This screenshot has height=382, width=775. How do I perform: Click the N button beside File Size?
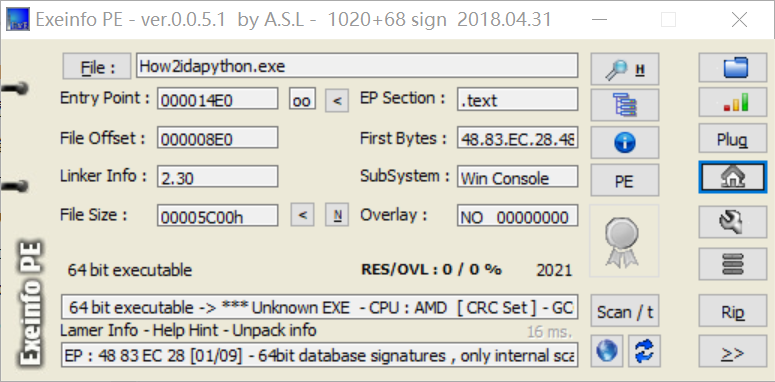click(337, 215)
